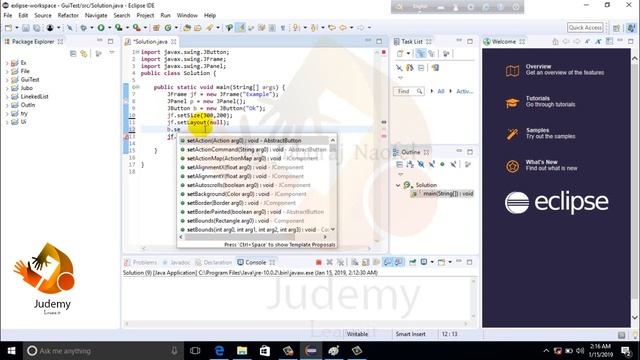Toggle Hide Static Members in Outline toolbar

click(431, 164)
